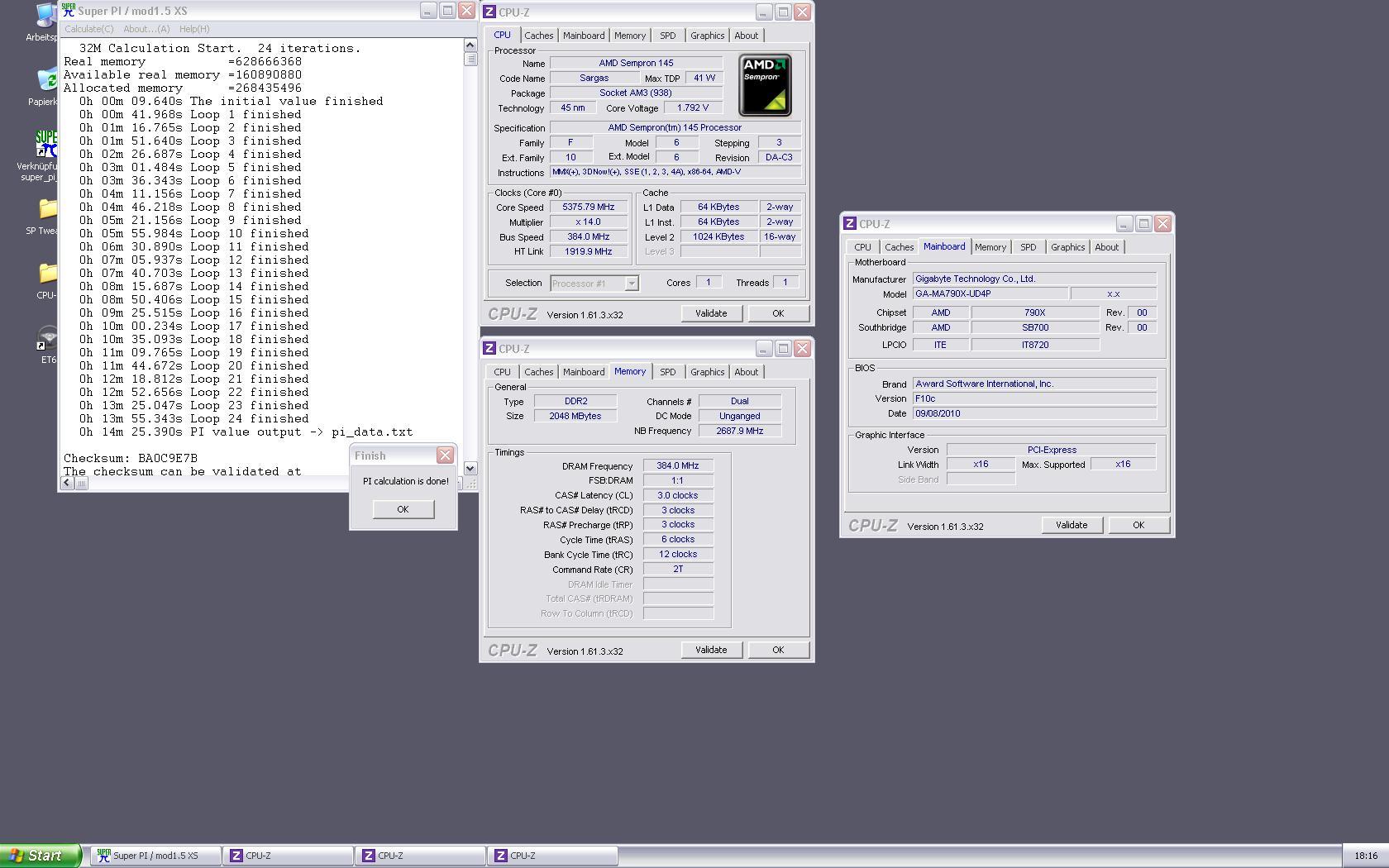Click the CPU-Z icon in the Mainboard window title bar

click(850, 223)
